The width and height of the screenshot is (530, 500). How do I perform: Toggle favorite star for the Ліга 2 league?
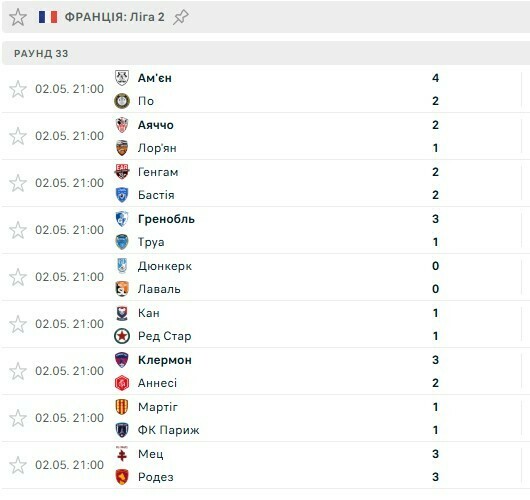[x=18, y=17]
